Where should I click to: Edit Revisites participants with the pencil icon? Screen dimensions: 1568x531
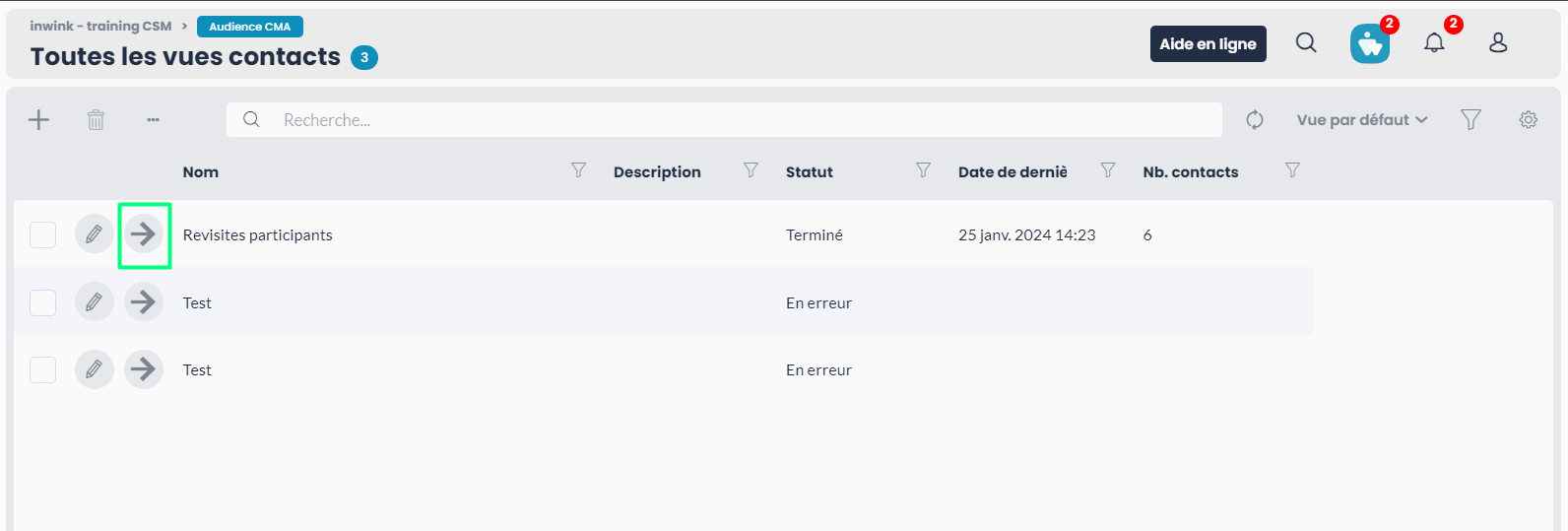click(95, 234)
